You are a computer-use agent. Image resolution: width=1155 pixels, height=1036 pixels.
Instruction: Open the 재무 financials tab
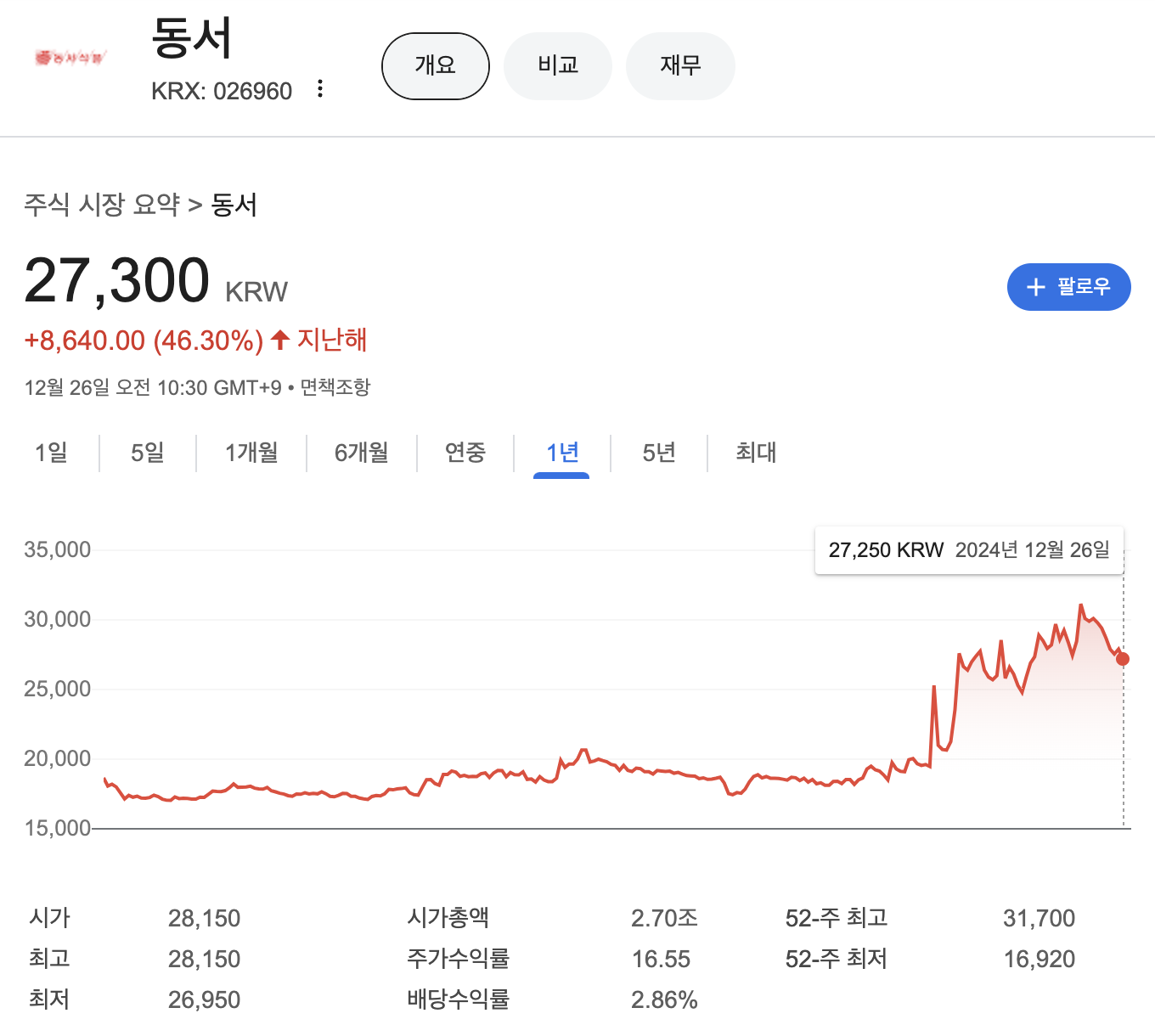680,66
